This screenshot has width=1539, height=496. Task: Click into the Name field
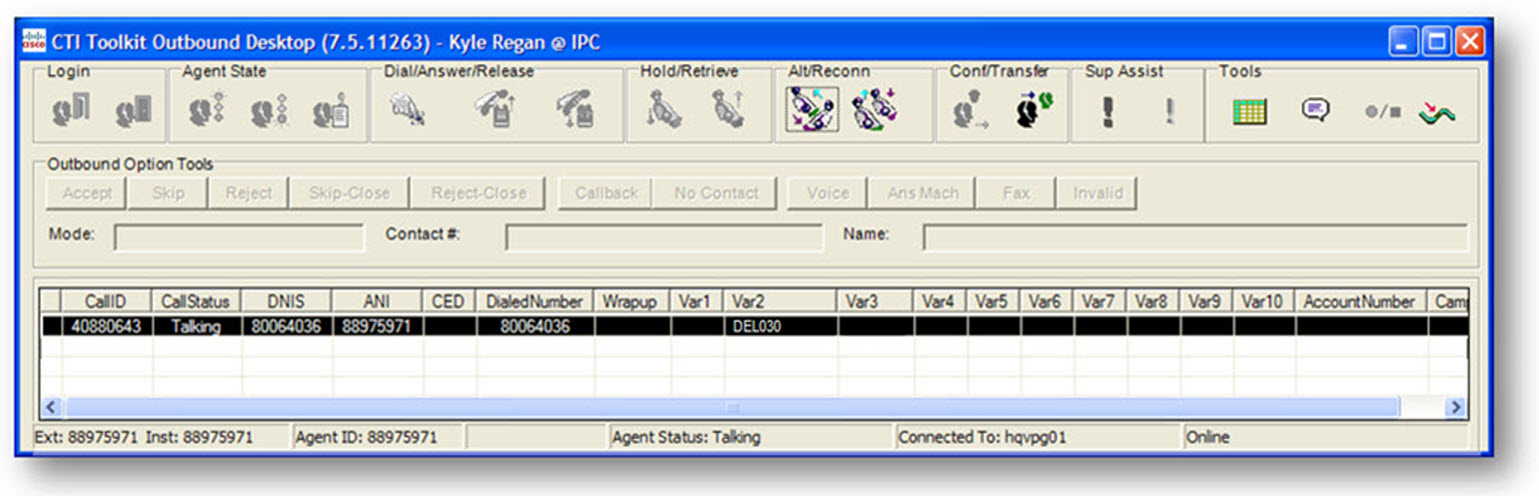(1194, 237)
